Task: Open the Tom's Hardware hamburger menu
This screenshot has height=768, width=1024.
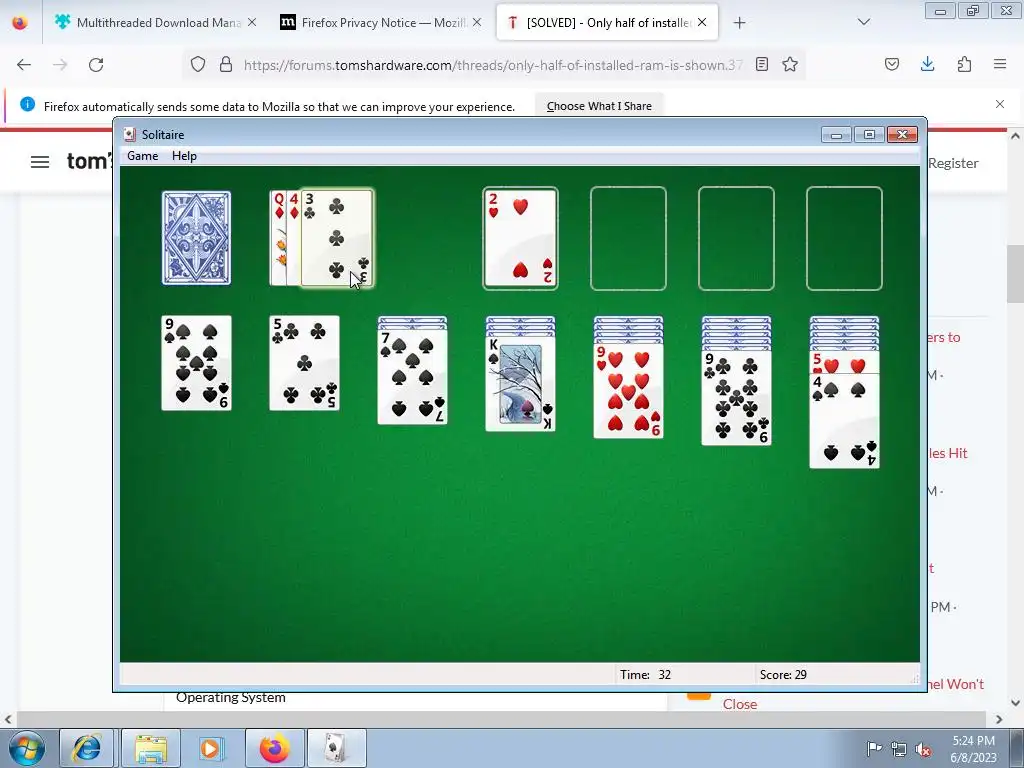Action: tap(40, 162)
